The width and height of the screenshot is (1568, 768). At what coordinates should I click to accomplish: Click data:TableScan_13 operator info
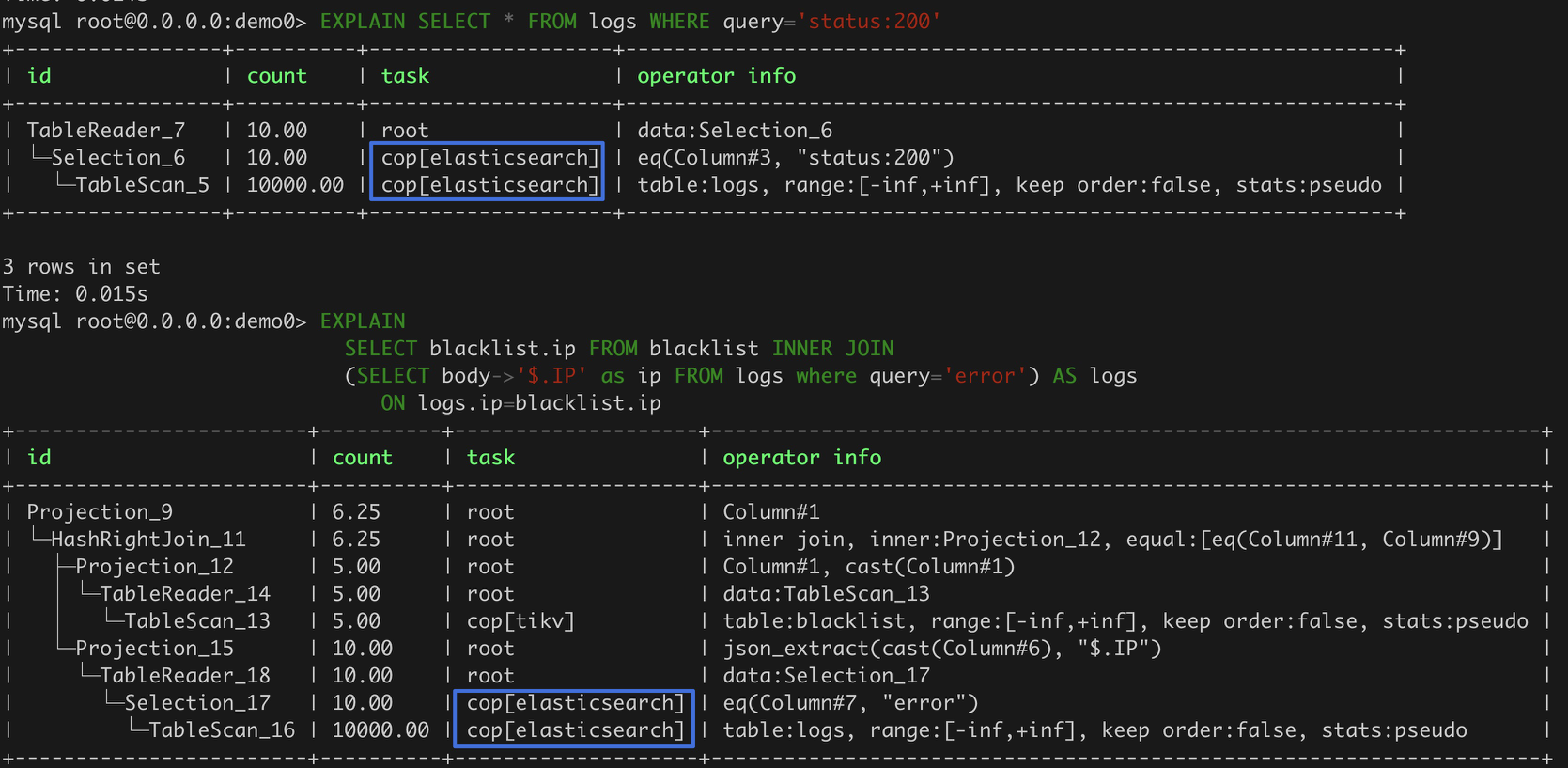pyautogui.click(x=826, y=594)
